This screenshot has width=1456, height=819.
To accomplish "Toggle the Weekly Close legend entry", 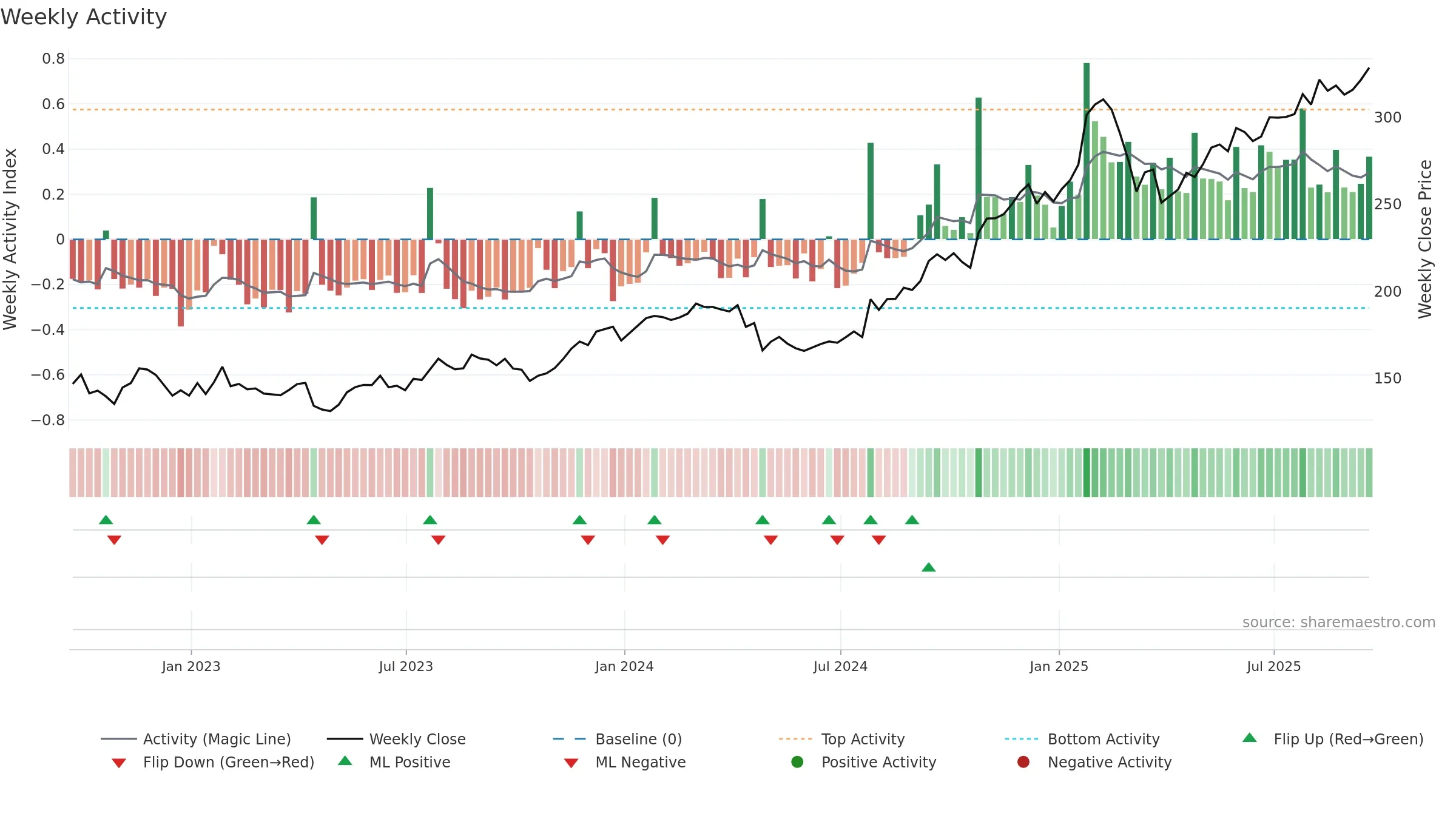I will (x=396, y=739).
